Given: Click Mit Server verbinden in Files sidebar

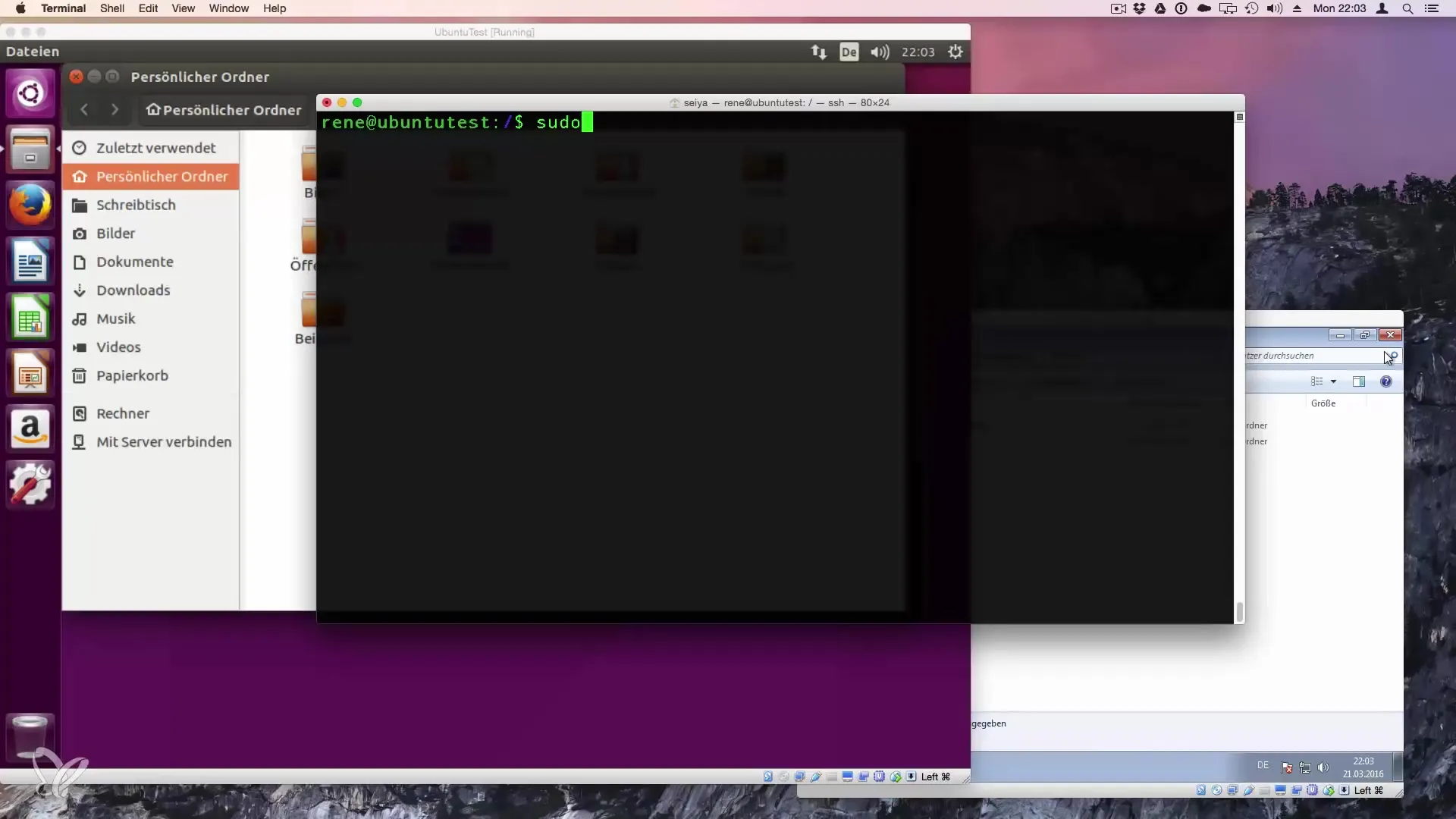Looking at the screenshot, I should coord(151,442).
